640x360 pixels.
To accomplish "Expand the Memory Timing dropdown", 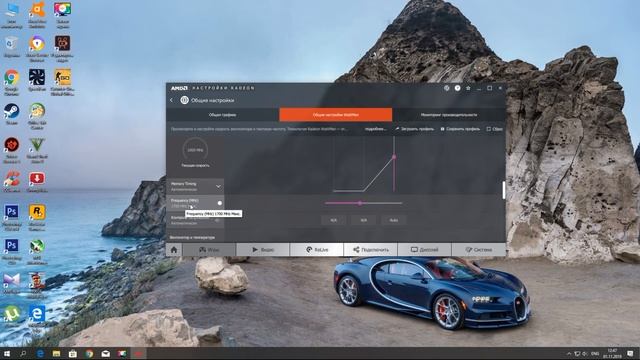I will pyautogui.click(x=195, y=187).
